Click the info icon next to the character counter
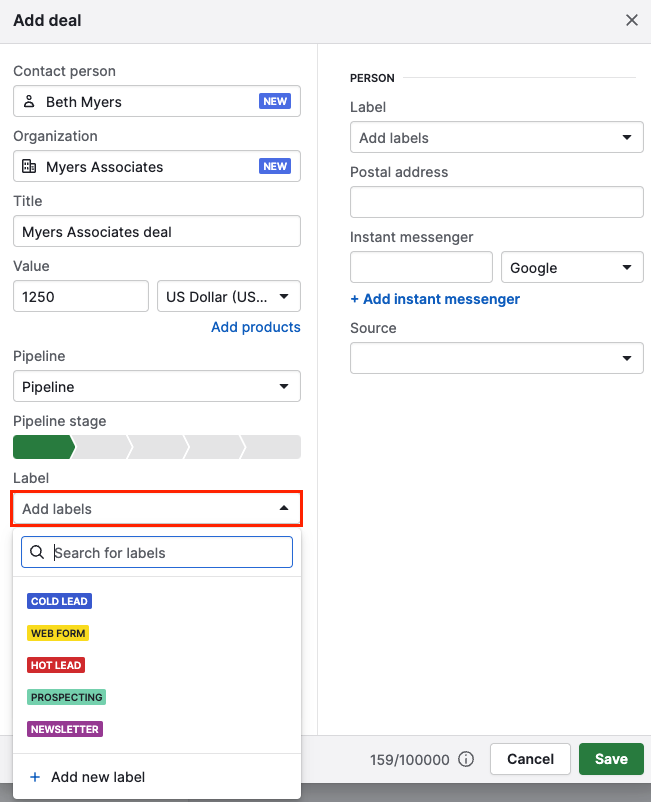The image size is (651, 802). pyautogui.click(x=465, y=759)
